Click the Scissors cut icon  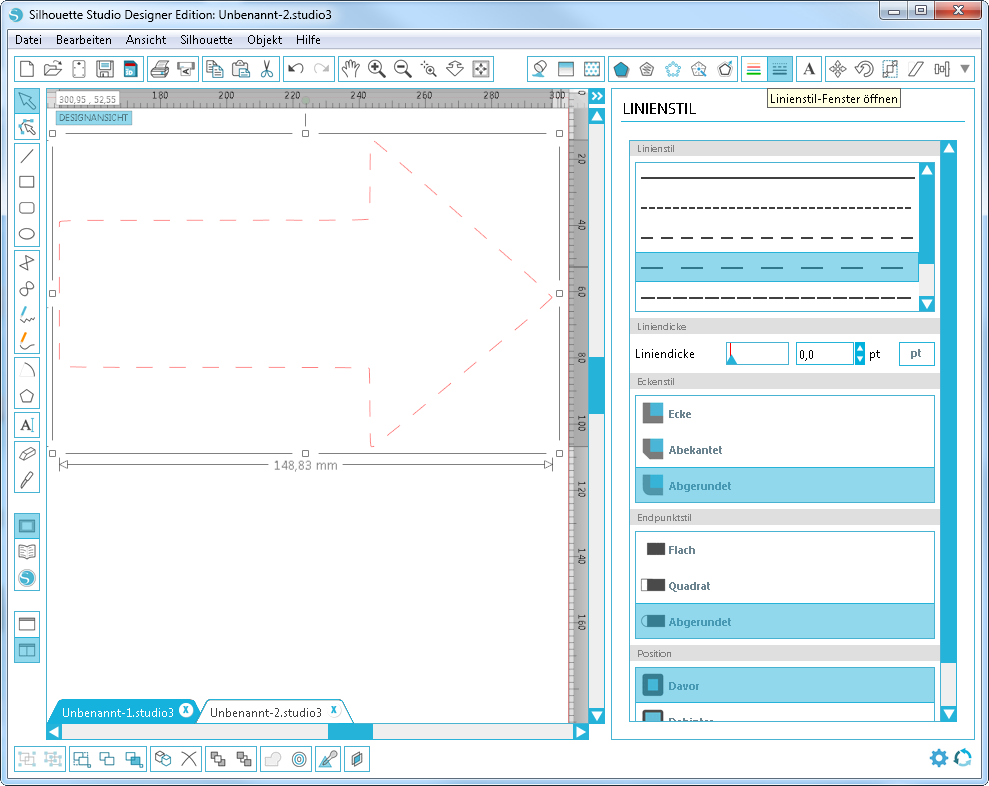266,69
